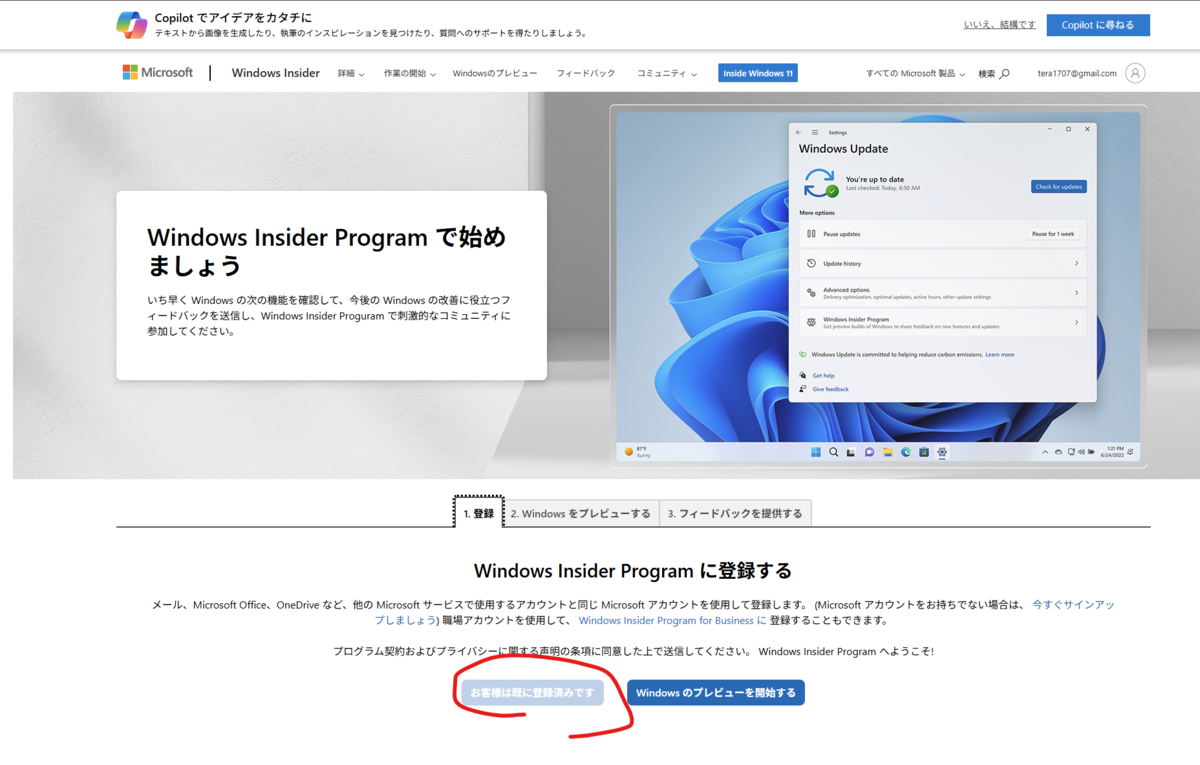Click the Learn more link in the Settings image
This screenshot has width=1200, height=765.
1000,354
